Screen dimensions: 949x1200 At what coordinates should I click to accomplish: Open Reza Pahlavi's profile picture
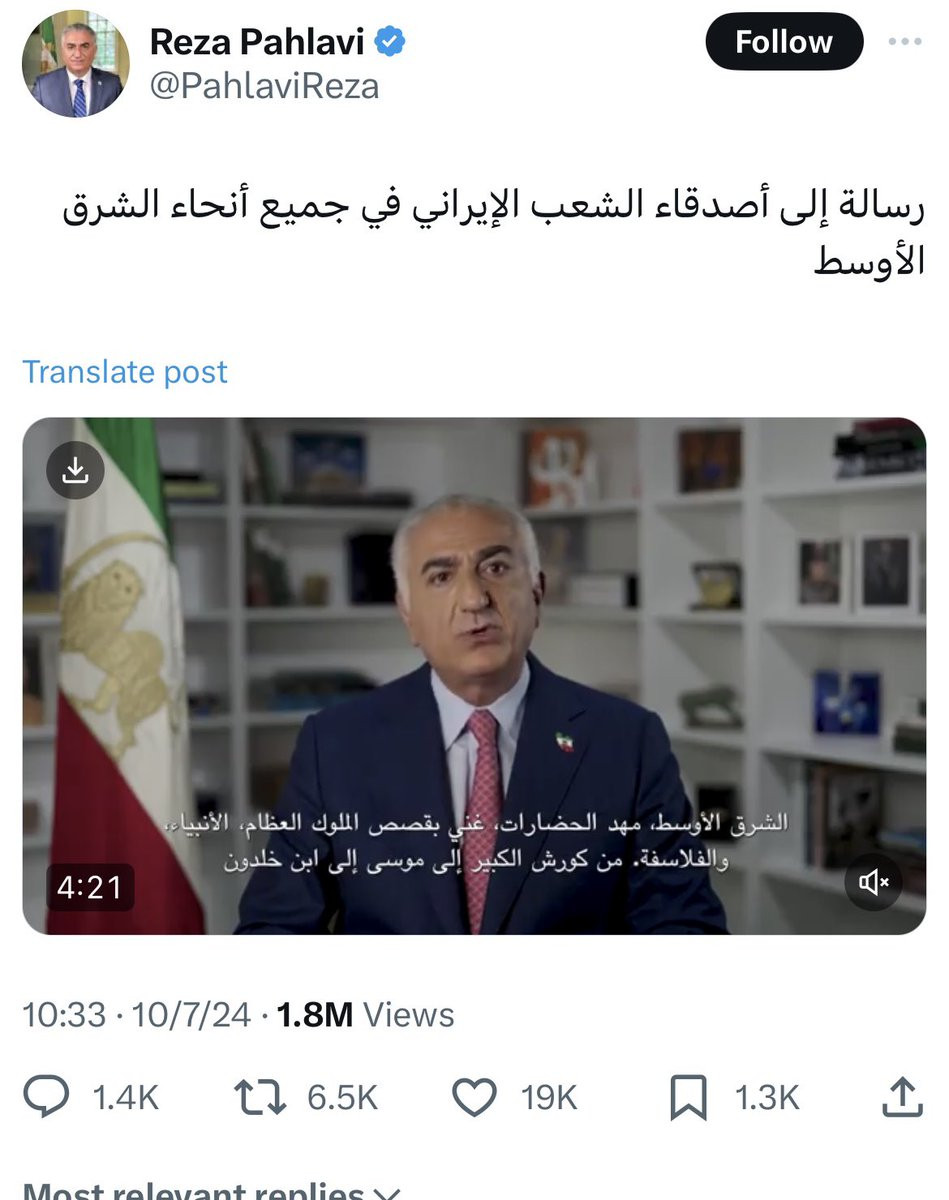tap(76, 64)
